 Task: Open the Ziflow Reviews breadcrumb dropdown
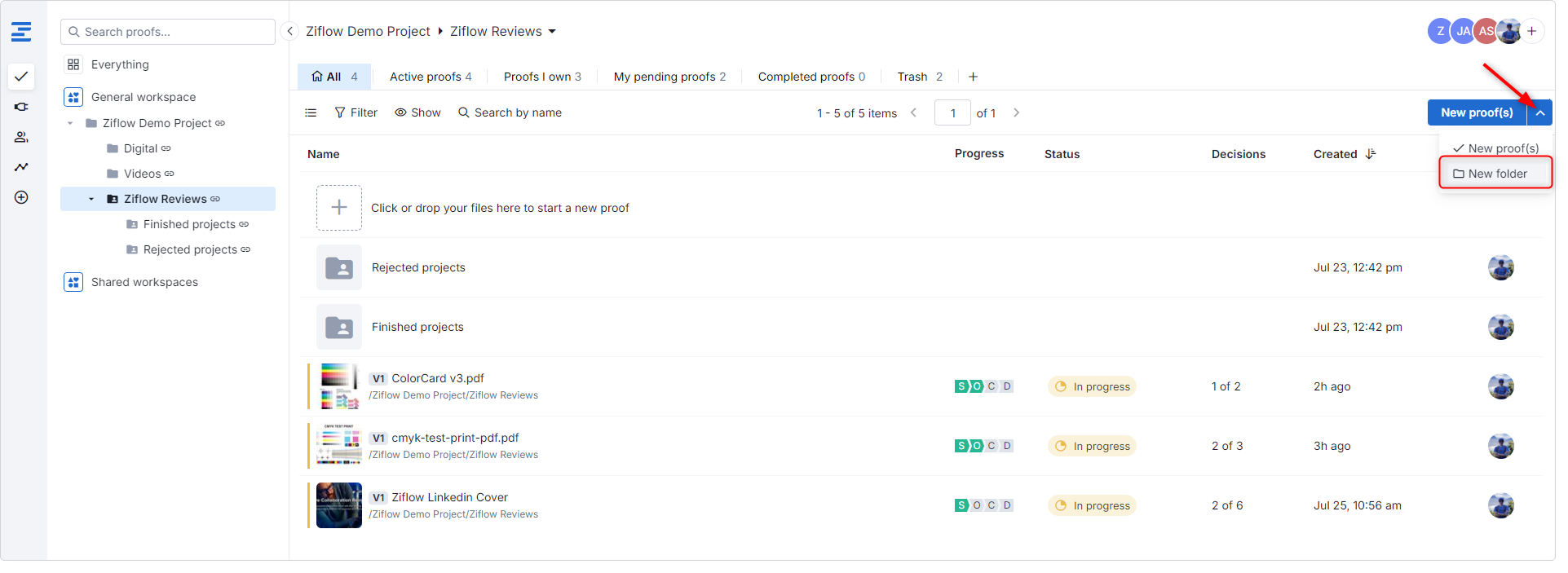click(552, 32)
